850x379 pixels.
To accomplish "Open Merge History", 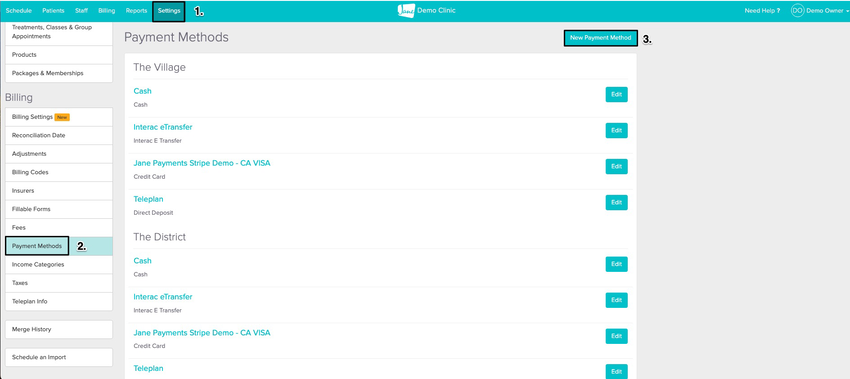I will click(59, 329).
